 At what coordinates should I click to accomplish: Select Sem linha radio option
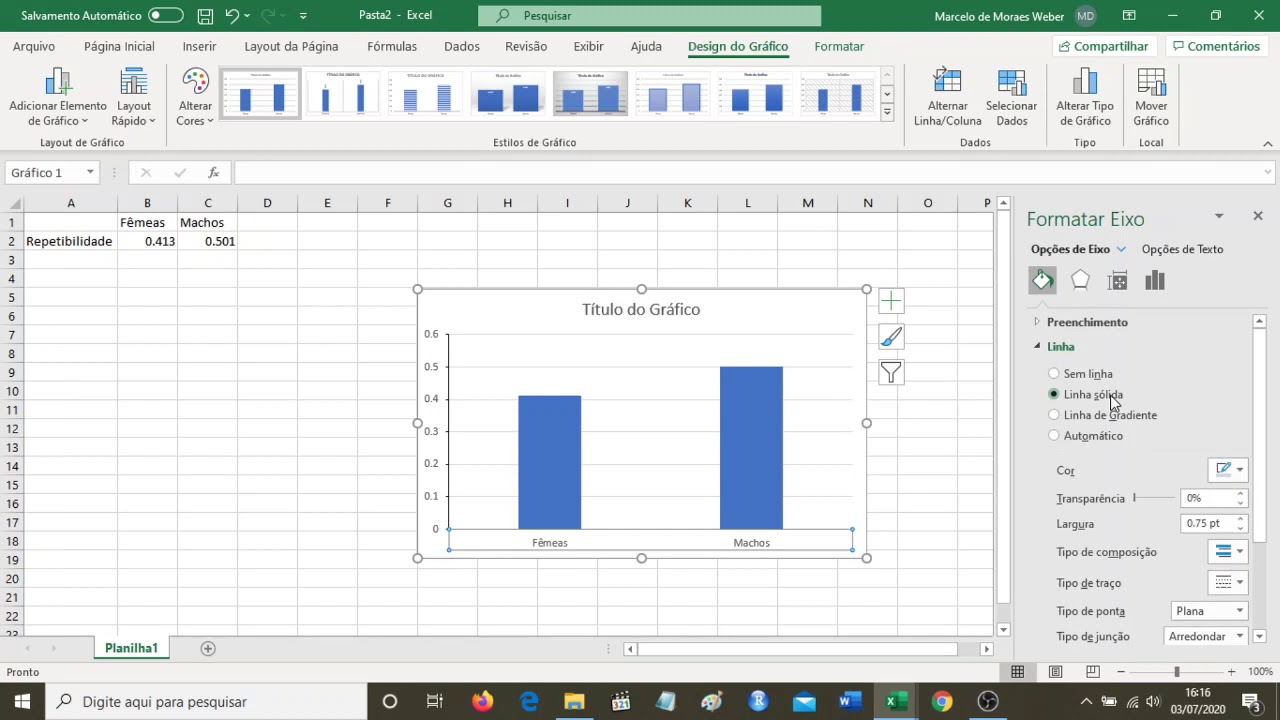click(1053, 374)
